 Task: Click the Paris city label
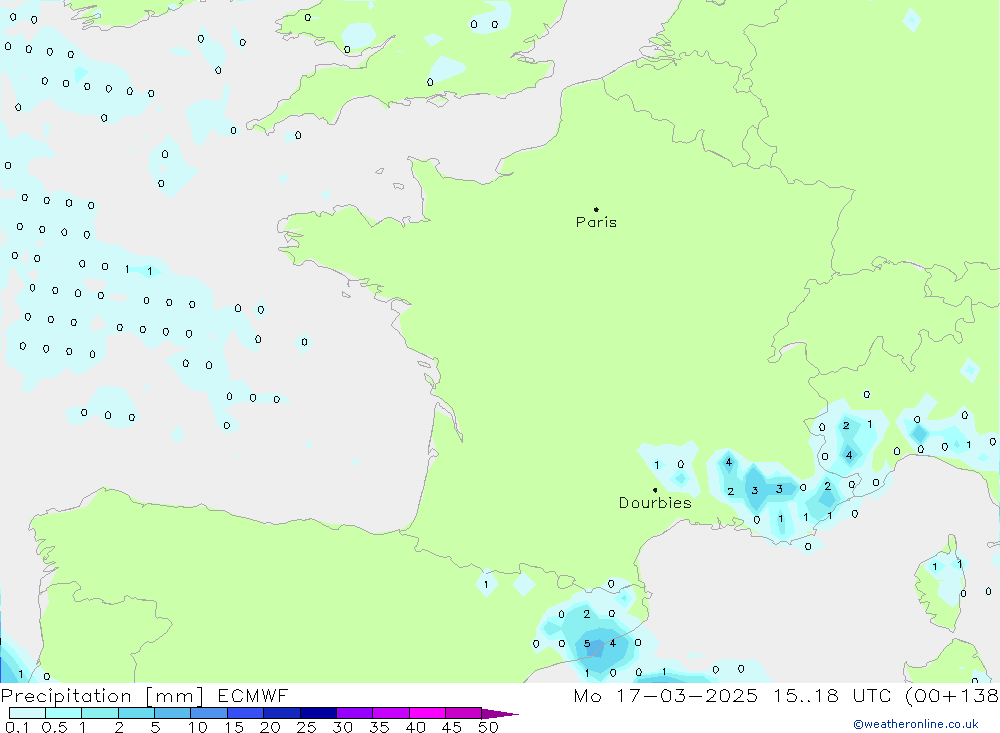pos(596,222)
